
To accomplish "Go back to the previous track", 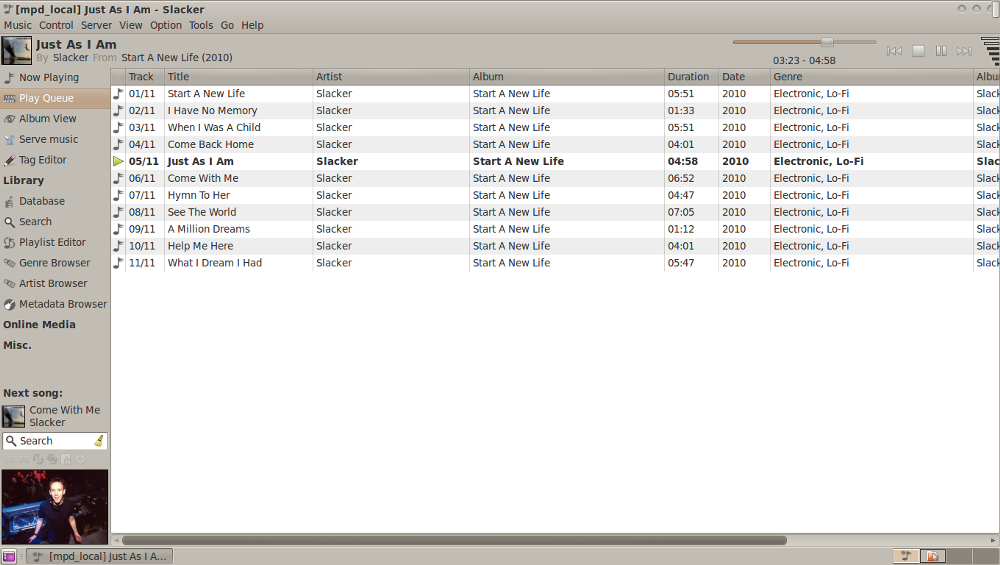I will tap(895, 51).
